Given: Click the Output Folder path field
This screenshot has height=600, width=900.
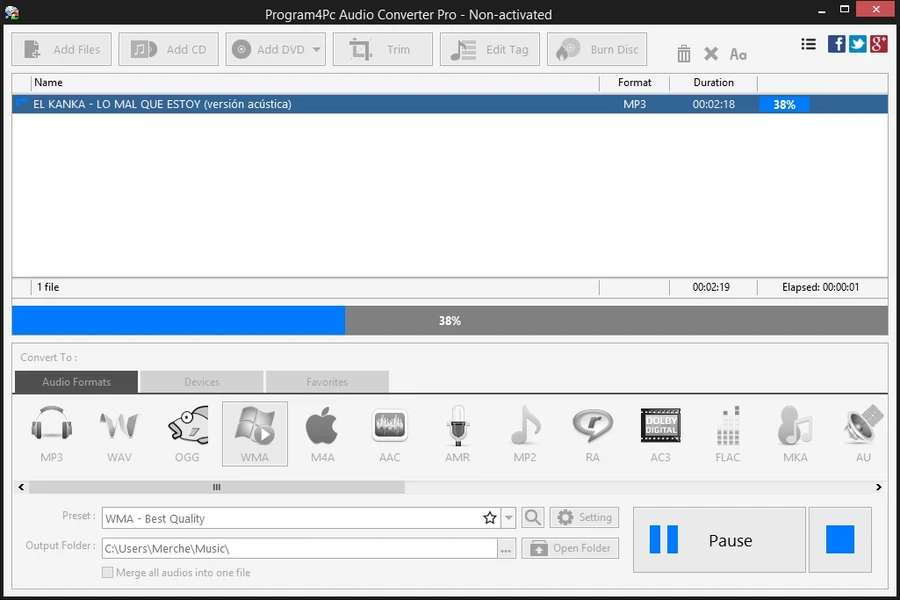Looking at the screenshot, I should [299, 548].
